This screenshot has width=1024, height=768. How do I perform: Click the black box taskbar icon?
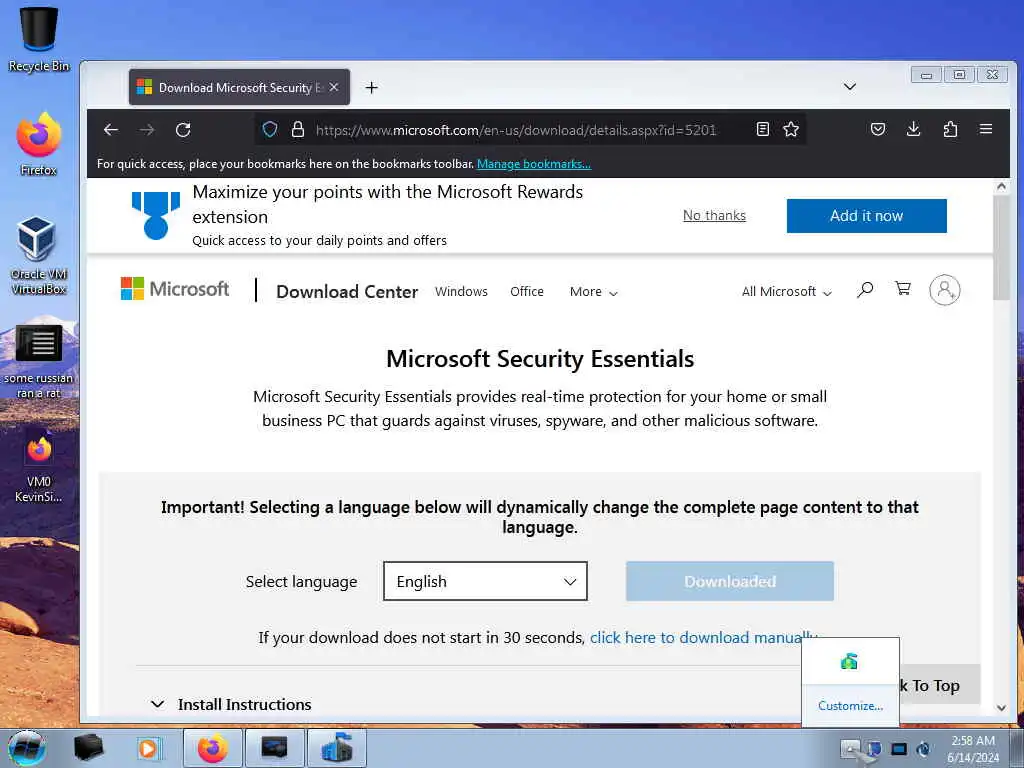[x=88, y=748]
